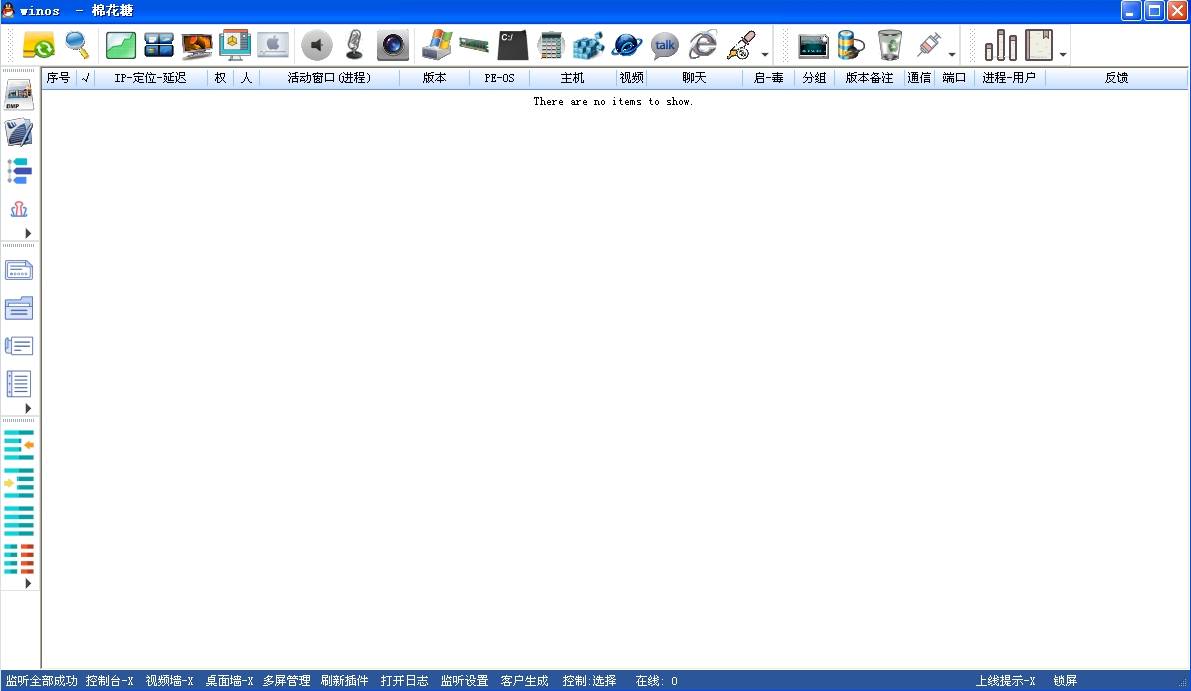
Task: Open dropdown arrow next to eyedropper keys icon
Action: tap(765, 55)
